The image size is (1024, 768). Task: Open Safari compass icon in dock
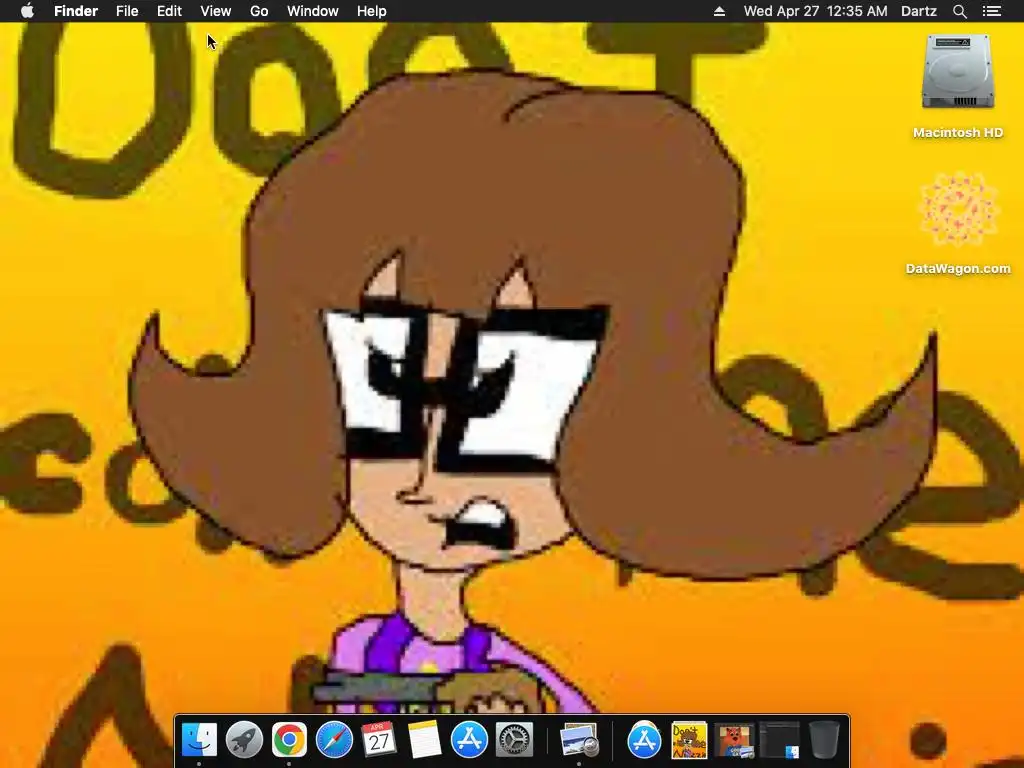(x=334, y=740)
